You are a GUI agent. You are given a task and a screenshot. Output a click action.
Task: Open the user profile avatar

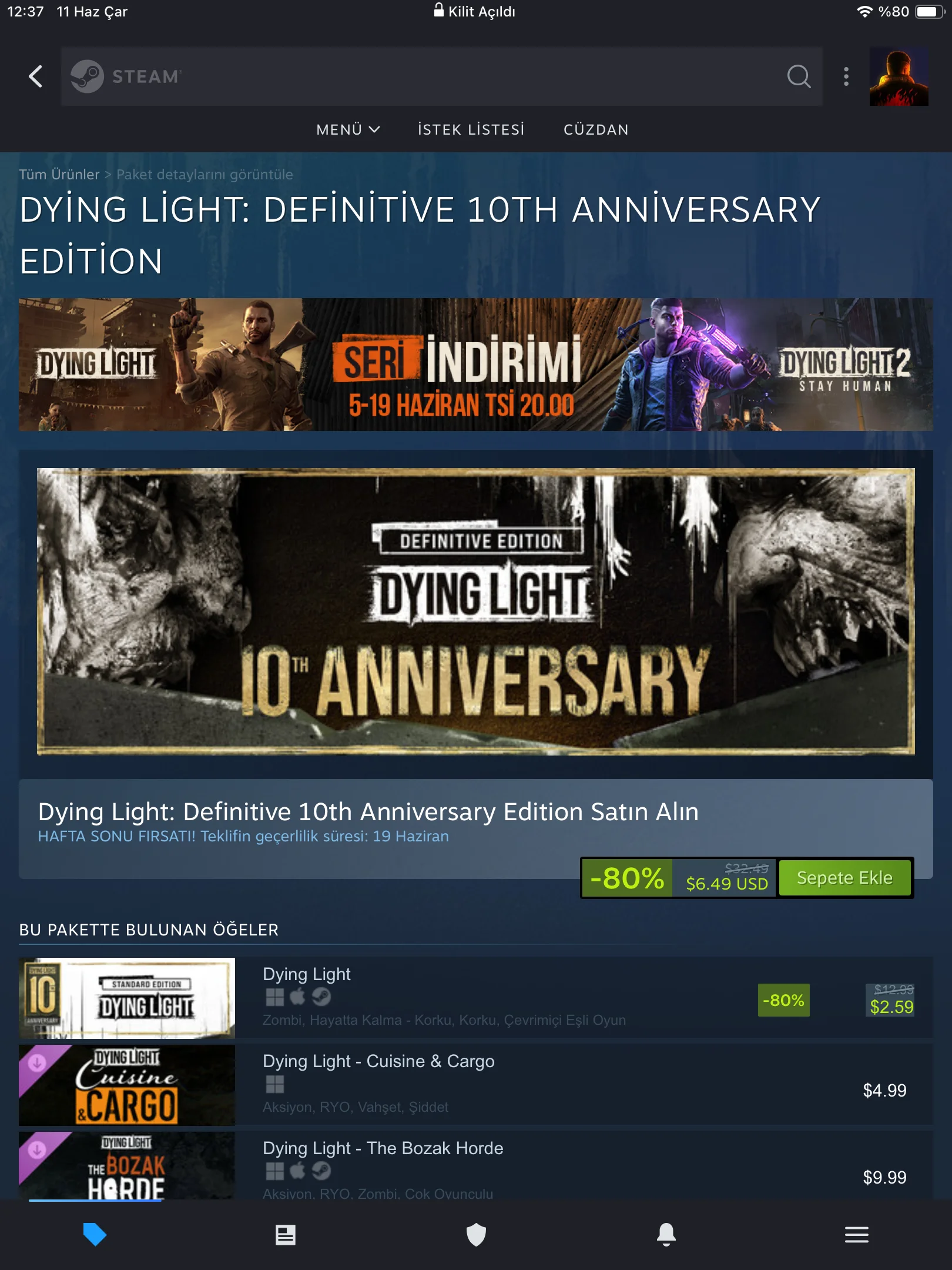[899, 76]
